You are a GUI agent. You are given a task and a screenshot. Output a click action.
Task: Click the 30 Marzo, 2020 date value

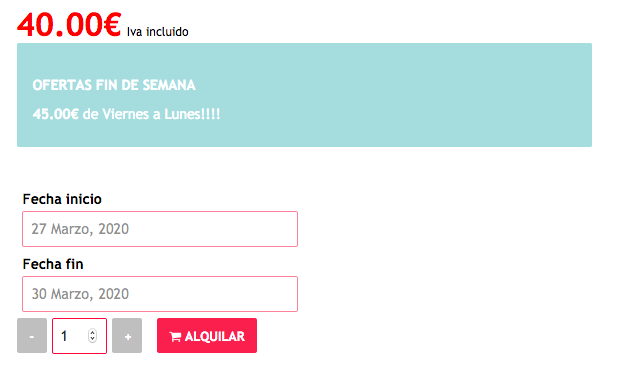pyautogui.click(x=80, y=294)
